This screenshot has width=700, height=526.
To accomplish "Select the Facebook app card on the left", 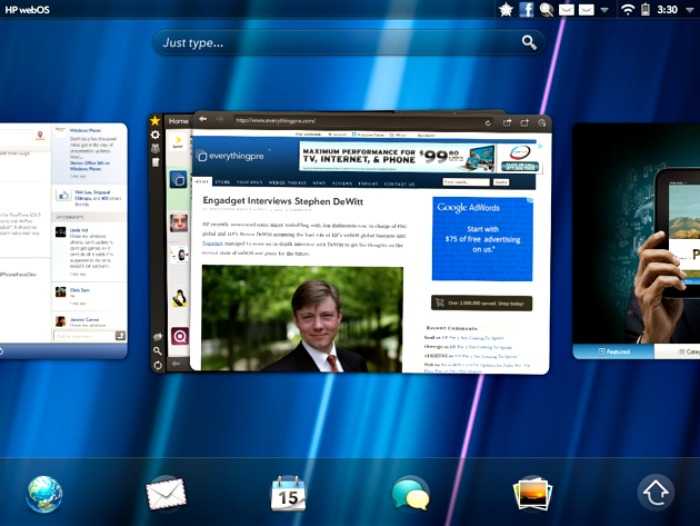I will [63, 240].
